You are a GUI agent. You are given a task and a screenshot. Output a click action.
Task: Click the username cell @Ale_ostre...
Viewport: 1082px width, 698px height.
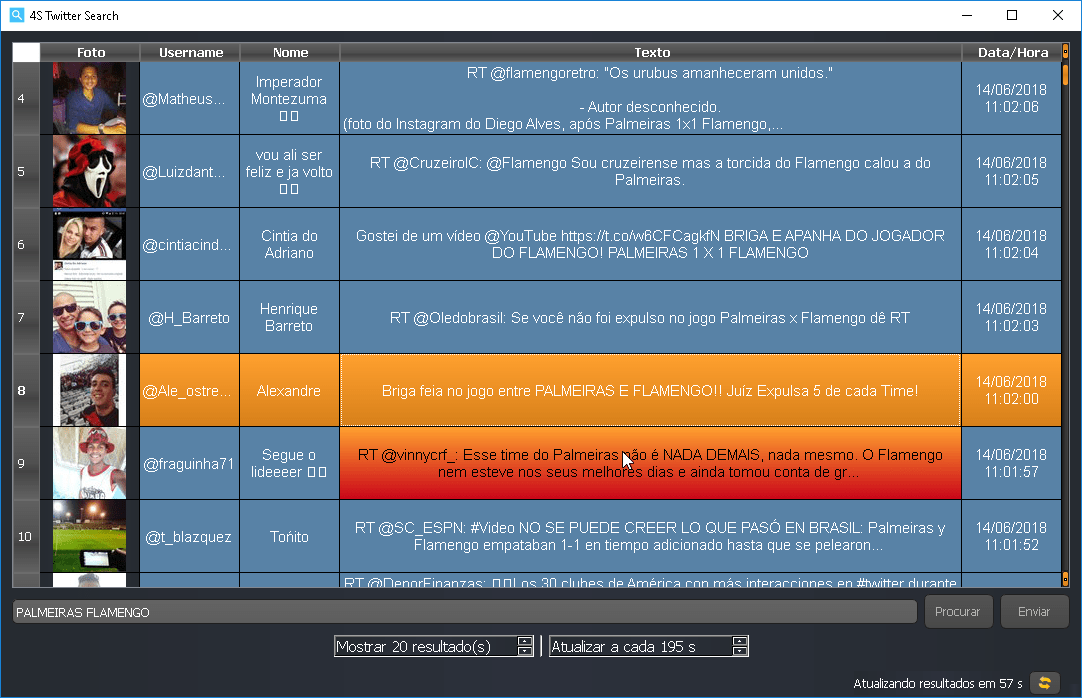[x=190, y=390]
